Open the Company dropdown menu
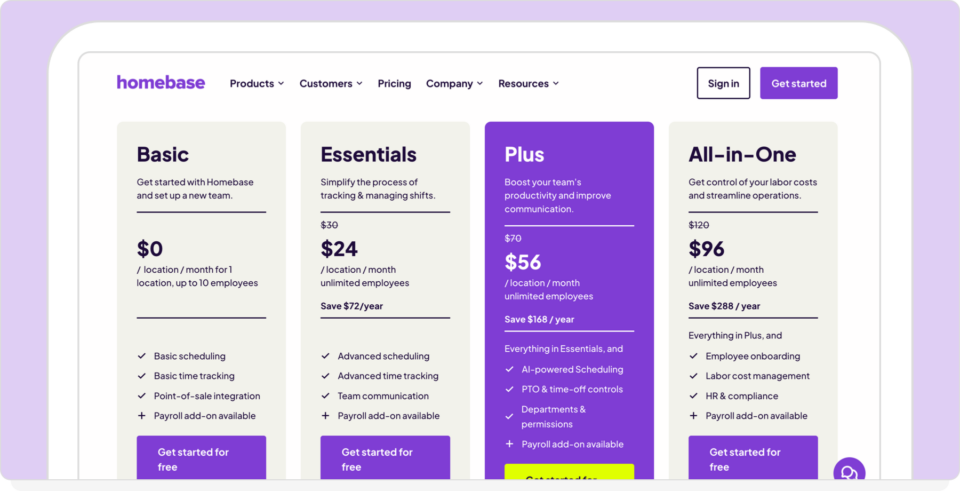 pyautogui.click(x=454, y=84)
